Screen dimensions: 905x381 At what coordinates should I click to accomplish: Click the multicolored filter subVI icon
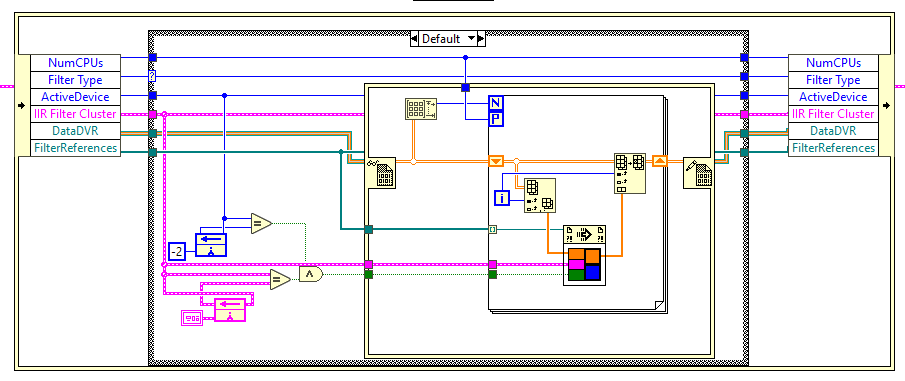point(584,264)
